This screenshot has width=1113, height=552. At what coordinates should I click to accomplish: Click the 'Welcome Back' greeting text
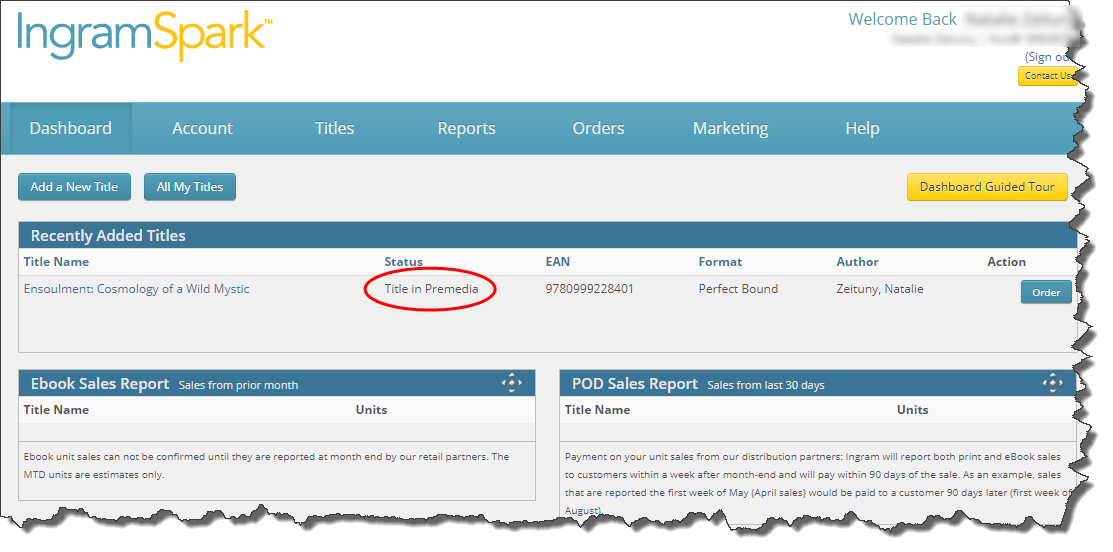[902, 19]
